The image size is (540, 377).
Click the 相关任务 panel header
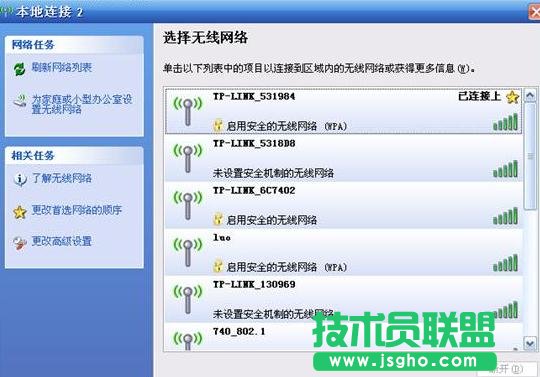click(x=74, y=156)
